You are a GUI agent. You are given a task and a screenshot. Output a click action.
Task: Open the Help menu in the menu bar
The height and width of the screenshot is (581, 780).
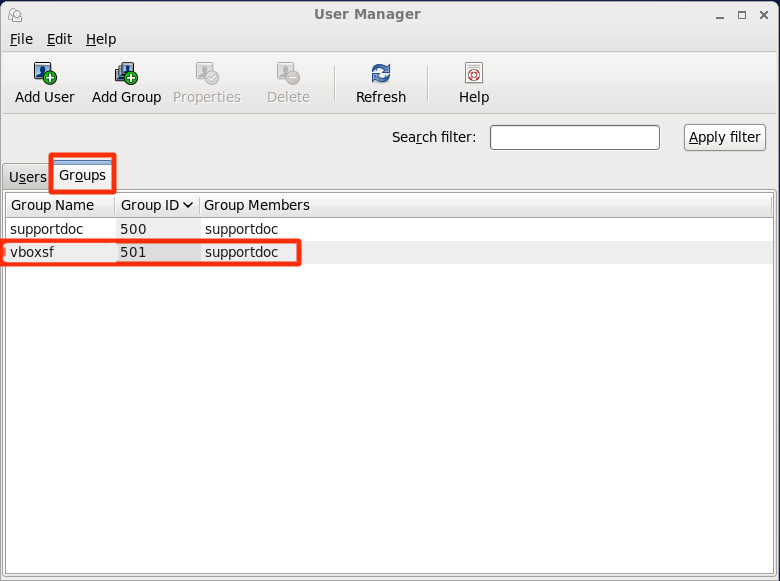101,39
